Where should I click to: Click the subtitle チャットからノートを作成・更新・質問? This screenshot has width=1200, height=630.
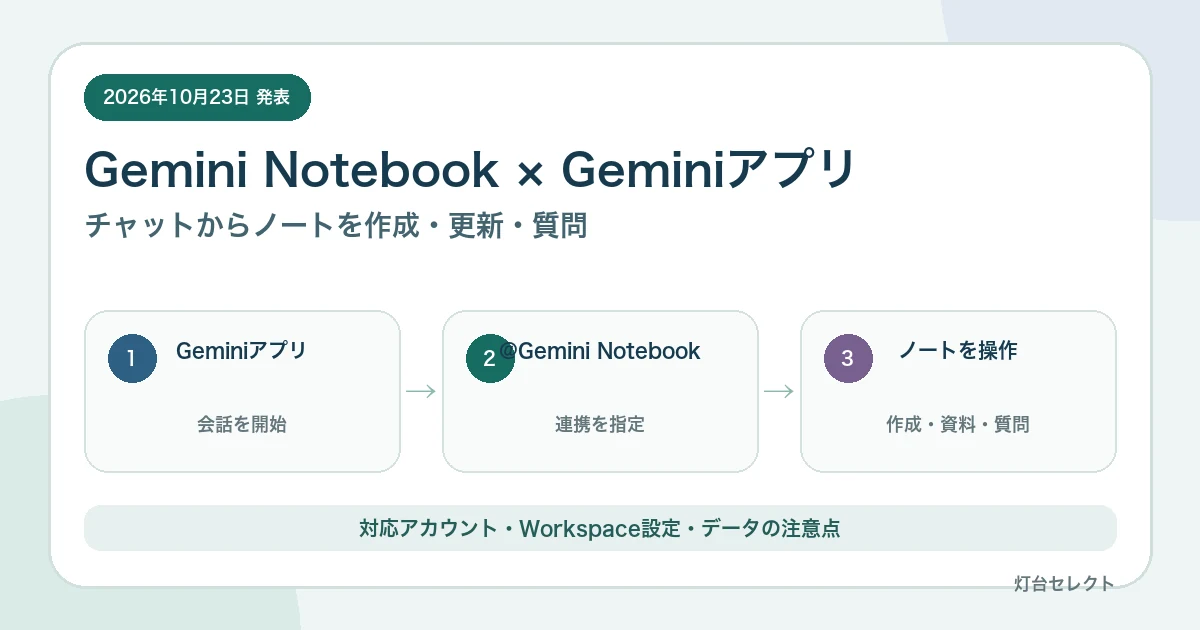[x=336, y=225]
